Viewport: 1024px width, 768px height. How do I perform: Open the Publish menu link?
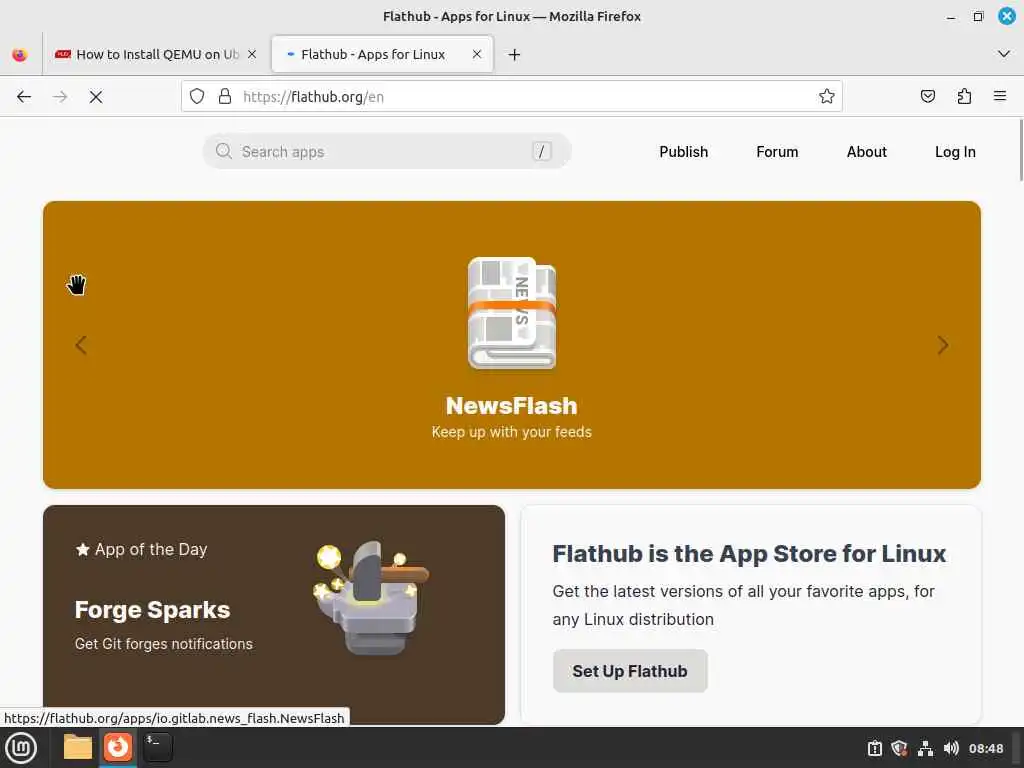683,152
